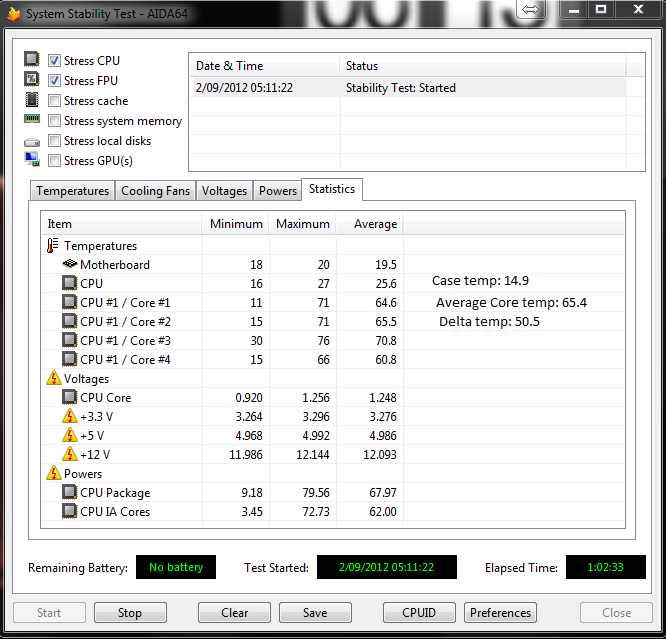Tick the Stress system memory checkbox
Viewport: 666px width, 639px height.
click(x=54, y=121)
